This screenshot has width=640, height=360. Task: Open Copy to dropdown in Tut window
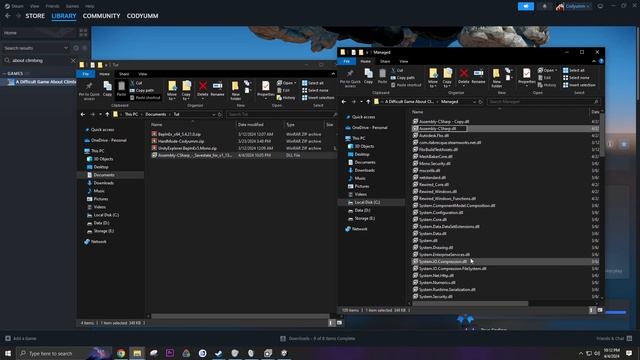(x=186, y=90)
